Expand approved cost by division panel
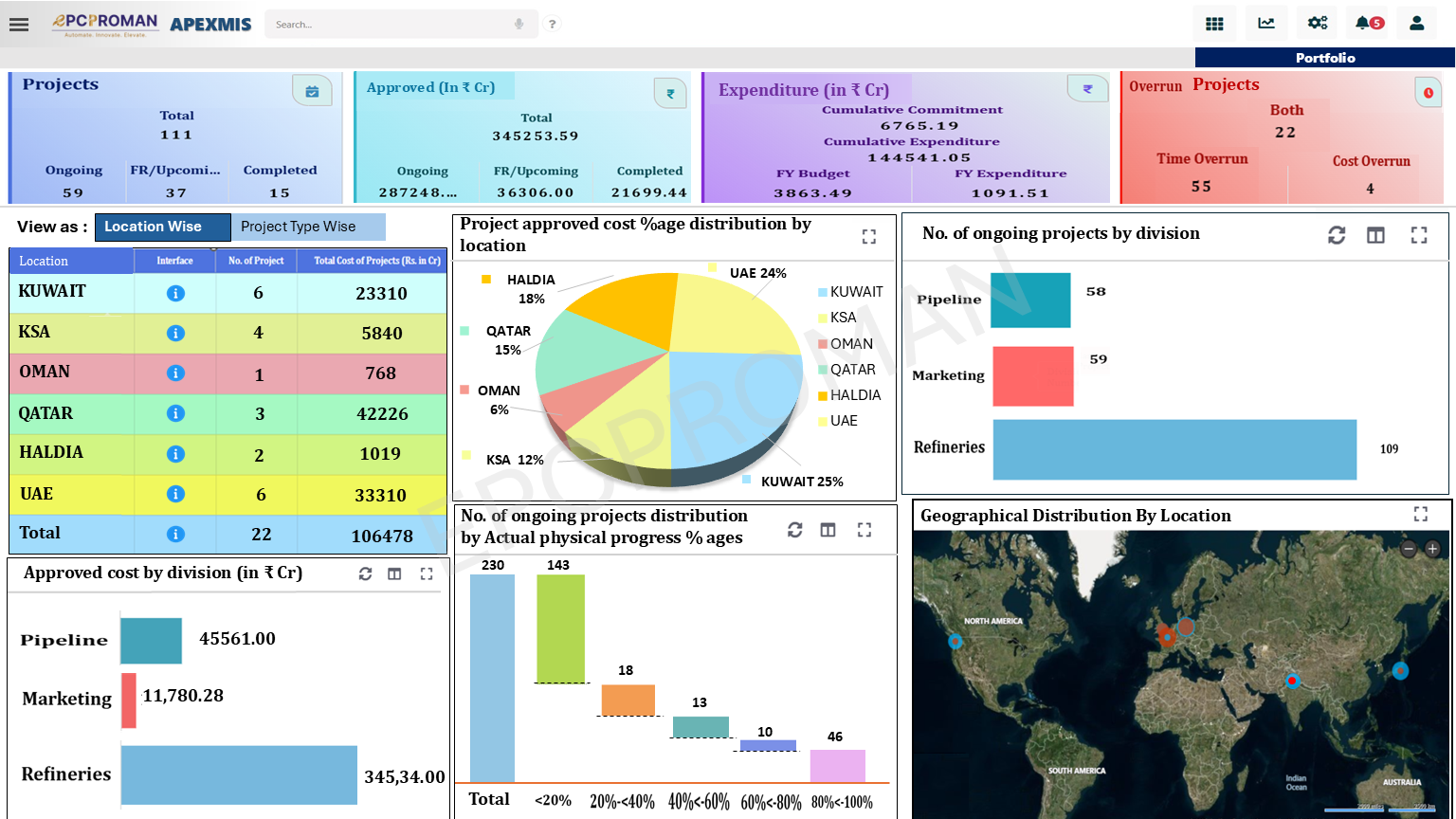The height and width of the screenshot is (819, 1456). click(x=427, y=573)
